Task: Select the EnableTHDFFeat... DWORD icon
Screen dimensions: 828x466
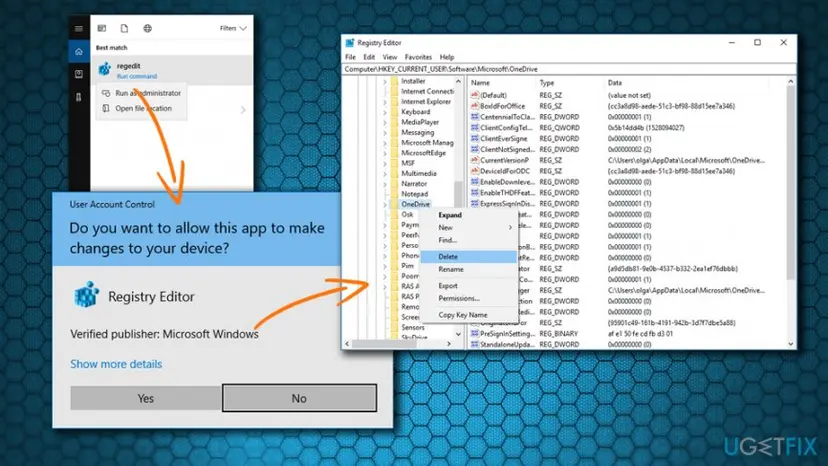Action: [475, 193]
